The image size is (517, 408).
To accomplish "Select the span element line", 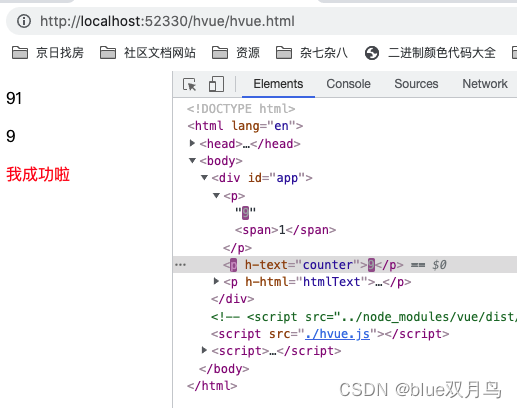I will 285,230.
